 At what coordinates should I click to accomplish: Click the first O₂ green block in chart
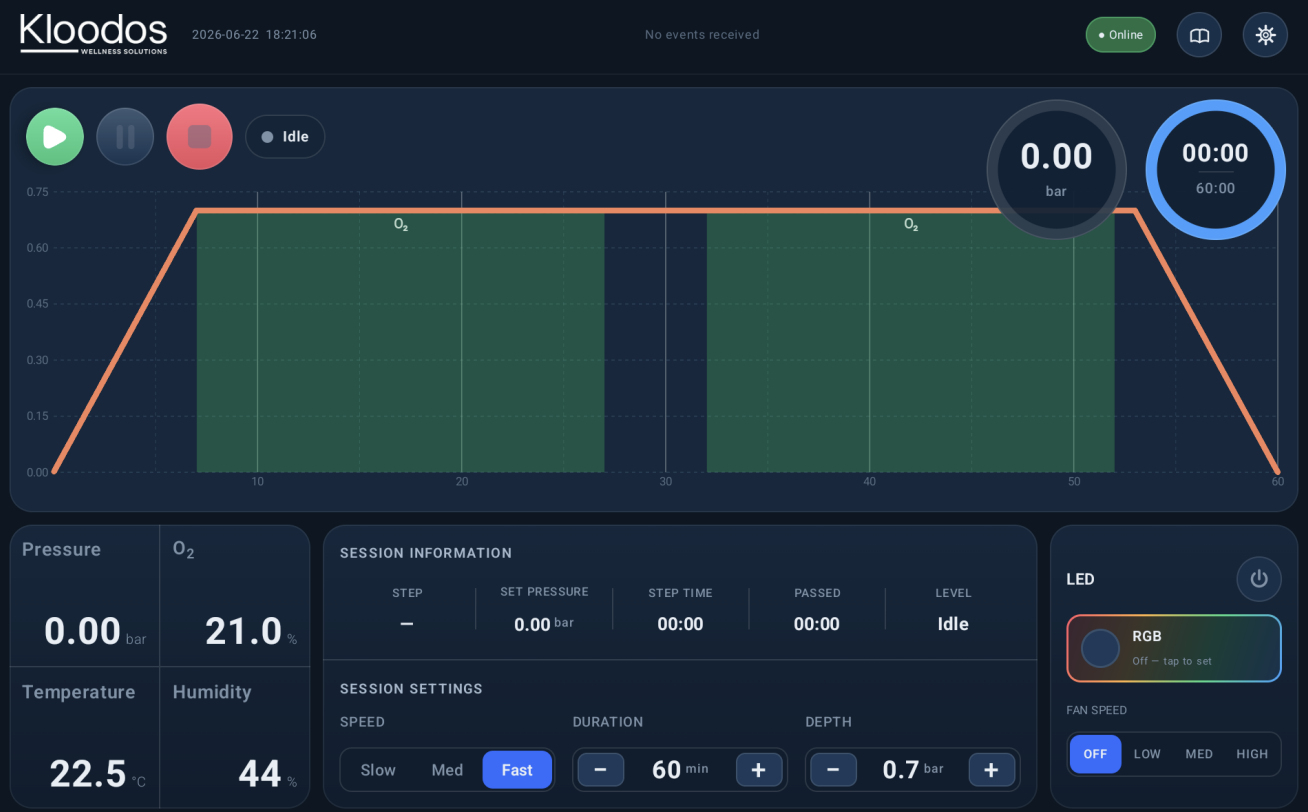click(x=400, y=342)
